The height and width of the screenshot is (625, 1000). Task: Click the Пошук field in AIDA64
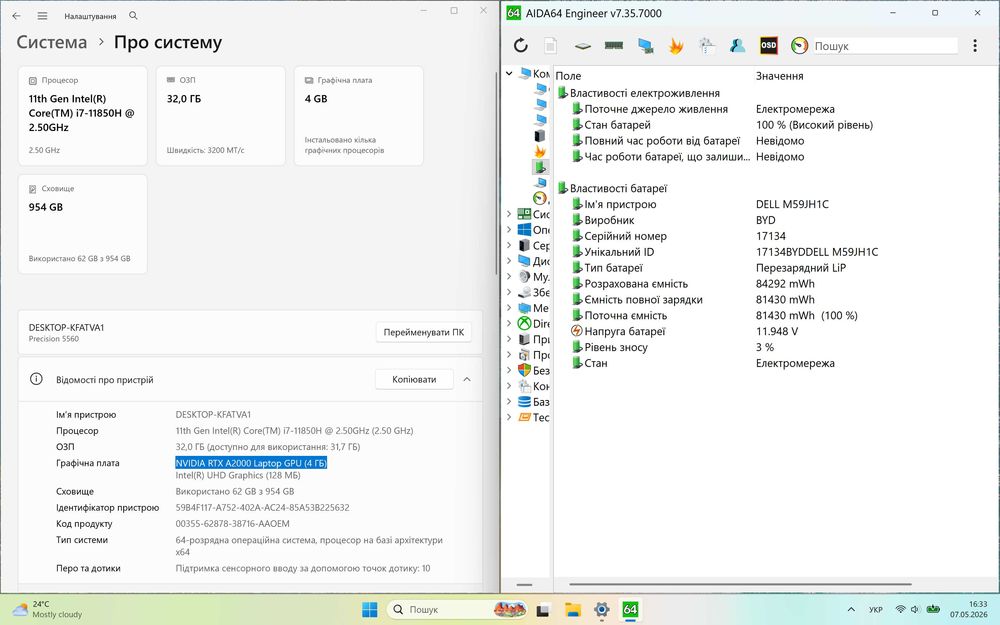(x=885, y=46)
